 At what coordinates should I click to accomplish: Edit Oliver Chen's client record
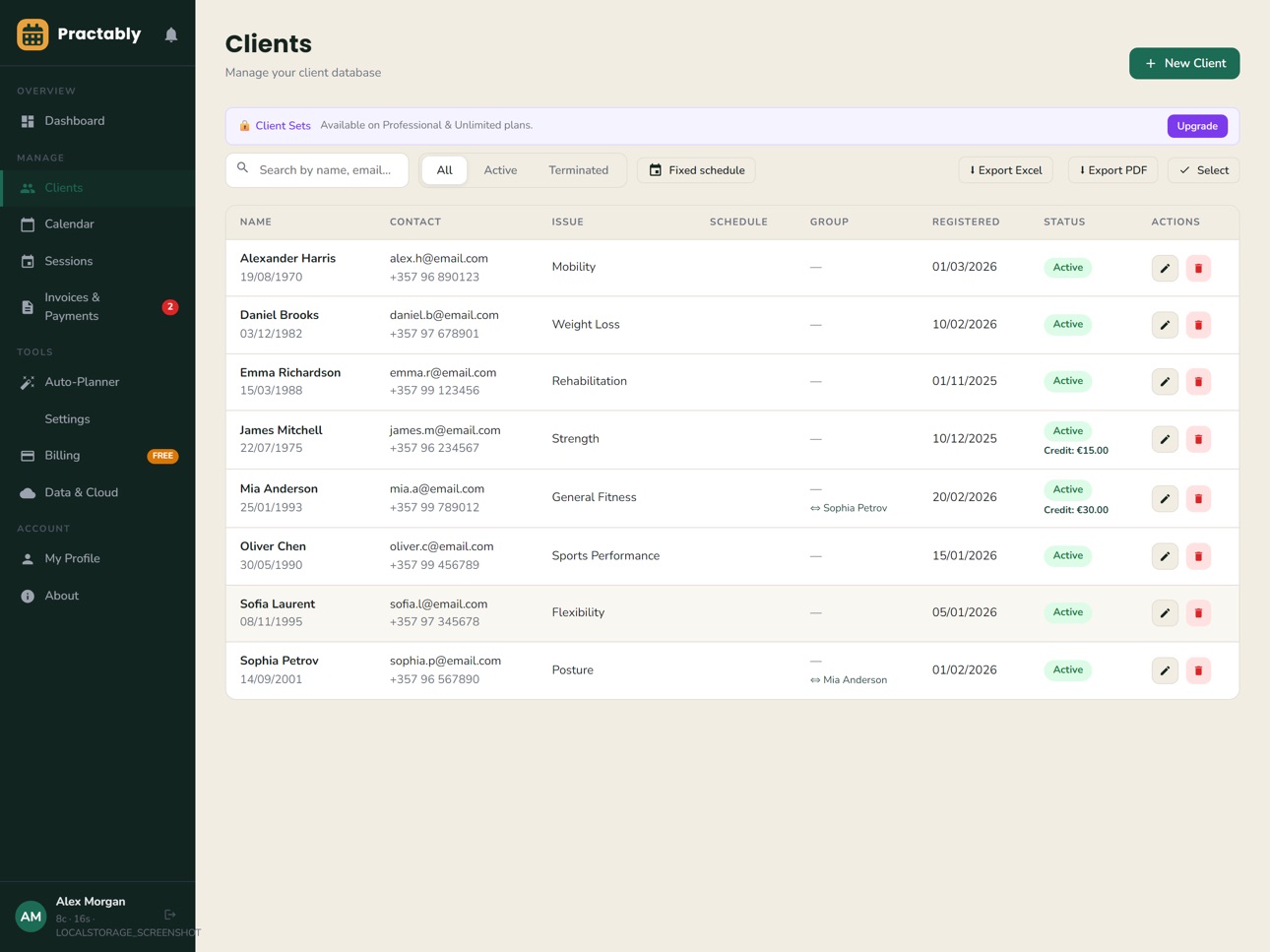1165,556
